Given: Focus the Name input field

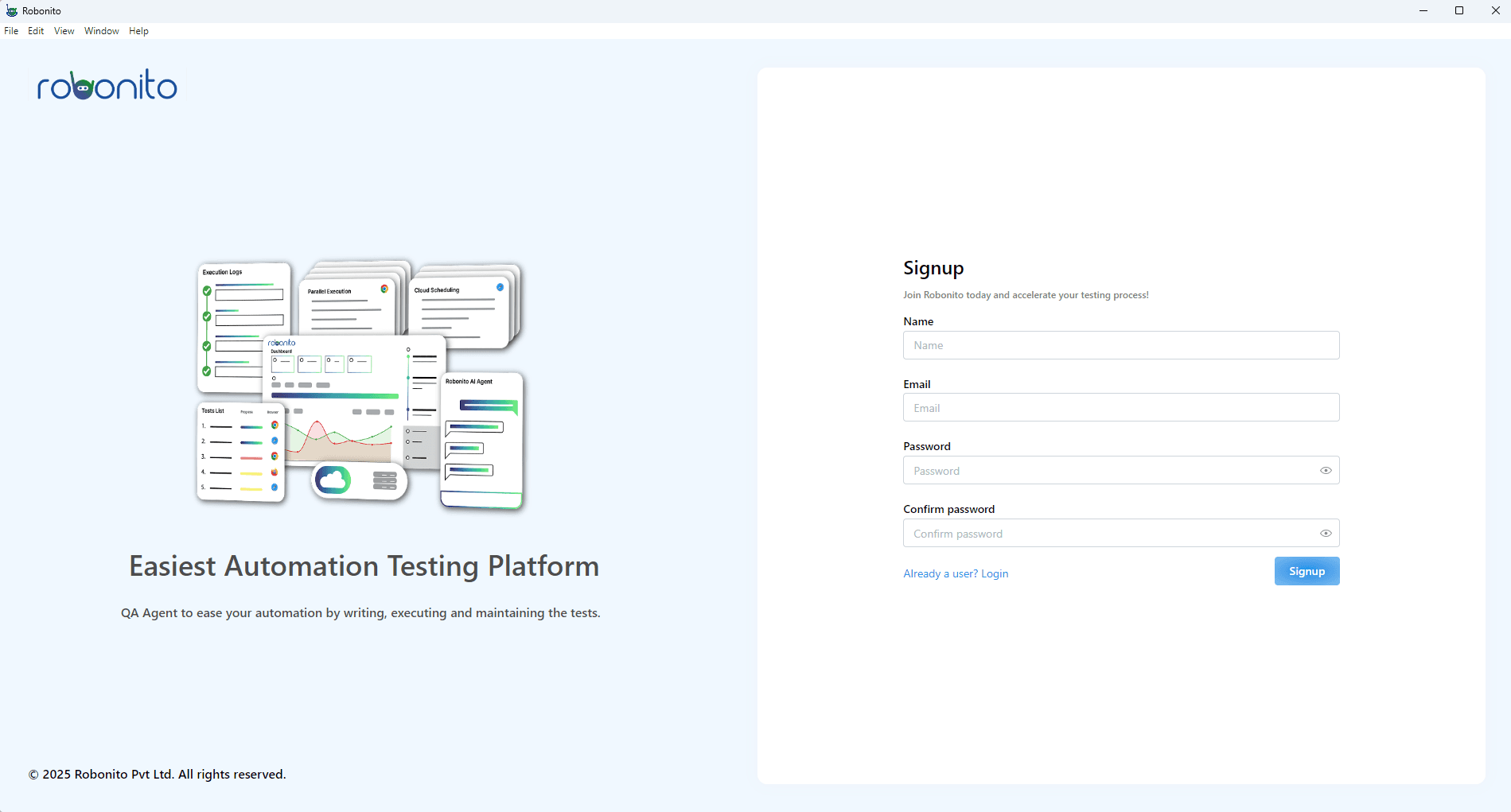Looking at the screenshot, I should coord(1121,345).
